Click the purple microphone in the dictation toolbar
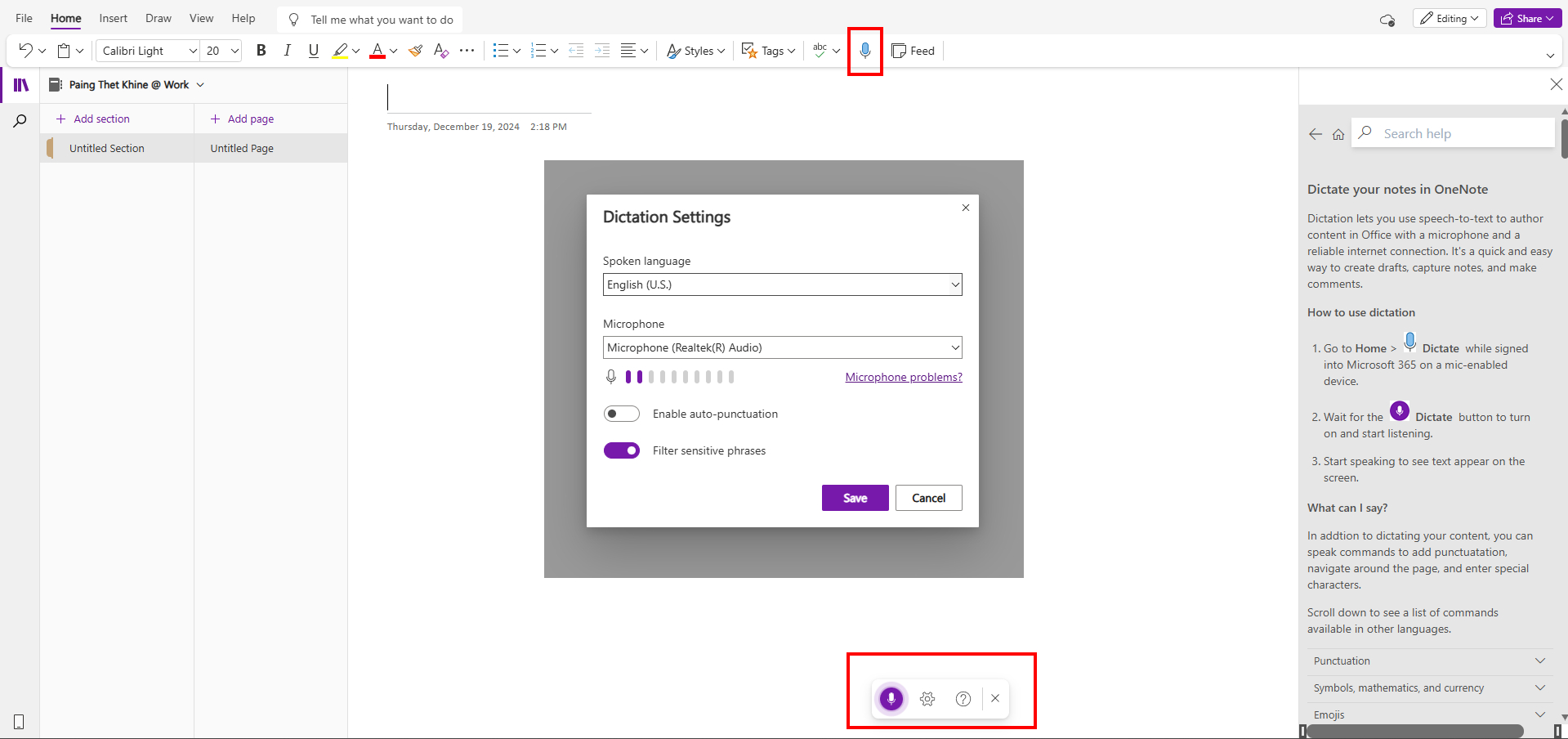 [891, 699]
